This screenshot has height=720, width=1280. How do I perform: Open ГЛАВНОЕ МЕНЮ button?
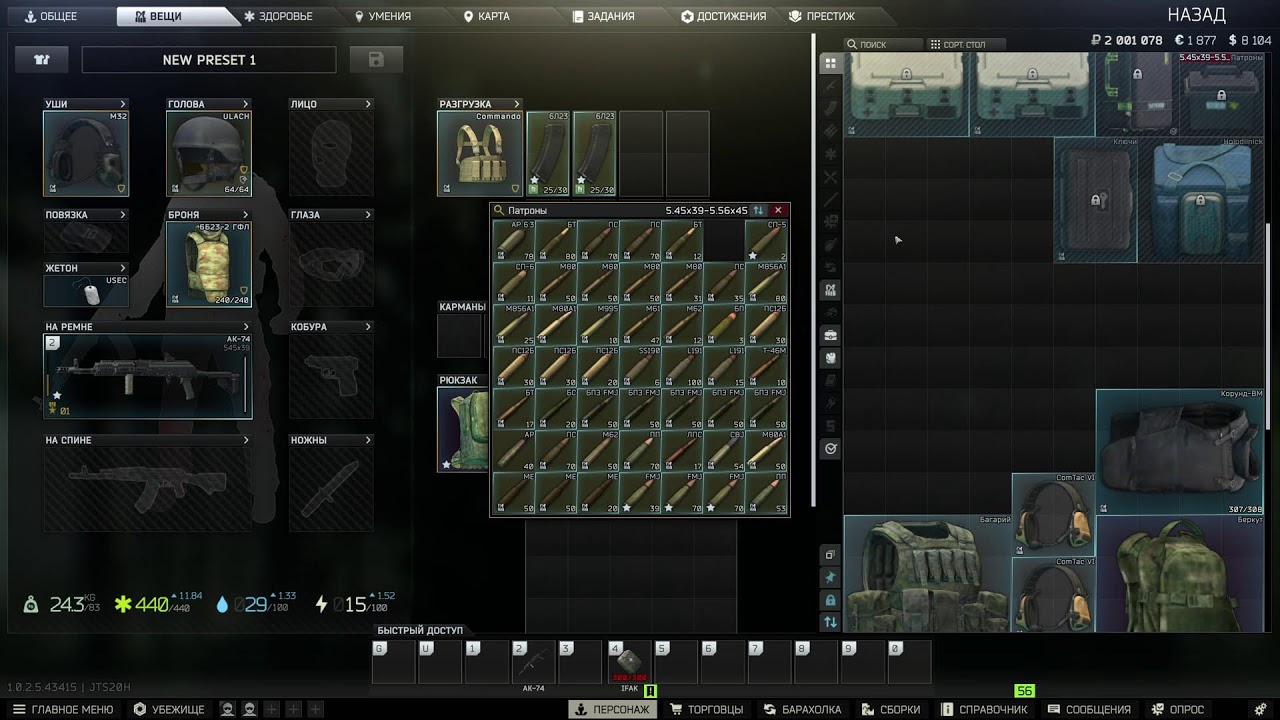click(63, 709)
